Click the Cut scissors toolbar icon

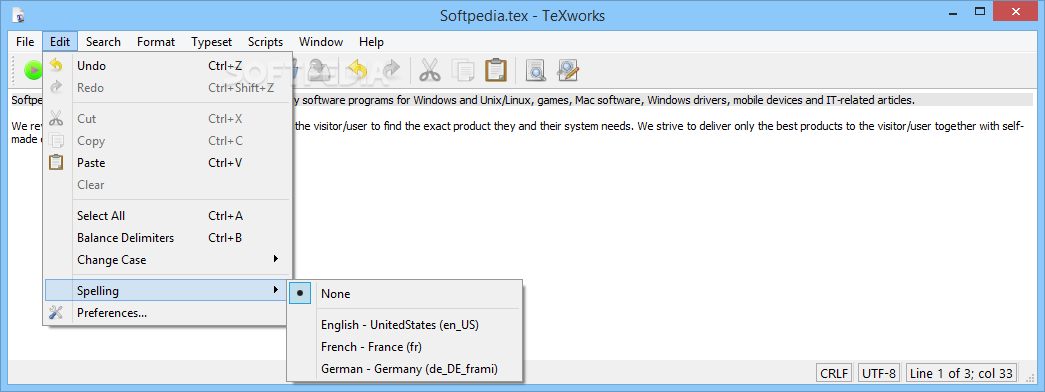(430, 70)
